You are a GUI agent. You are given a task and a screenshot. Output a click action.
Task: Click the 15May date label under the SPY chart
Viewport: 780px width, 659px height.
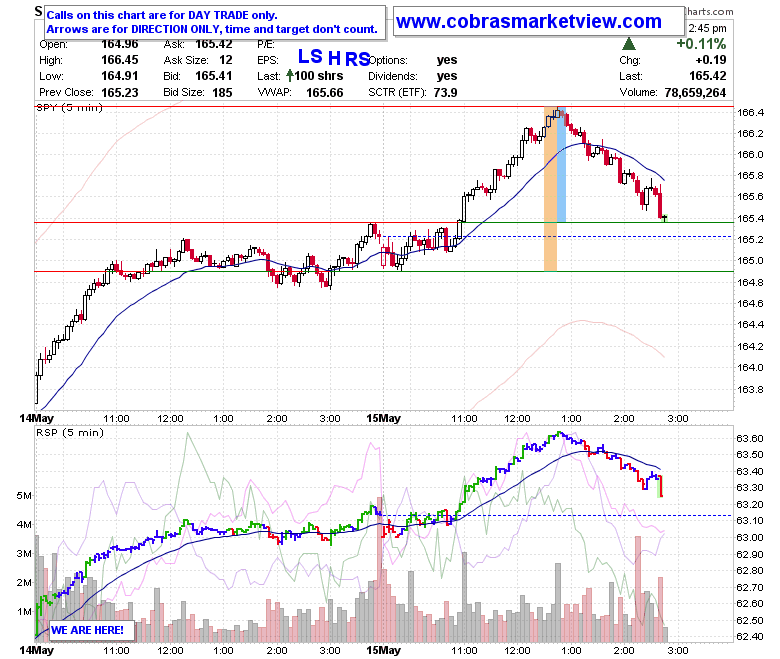[x=383, y=418]
